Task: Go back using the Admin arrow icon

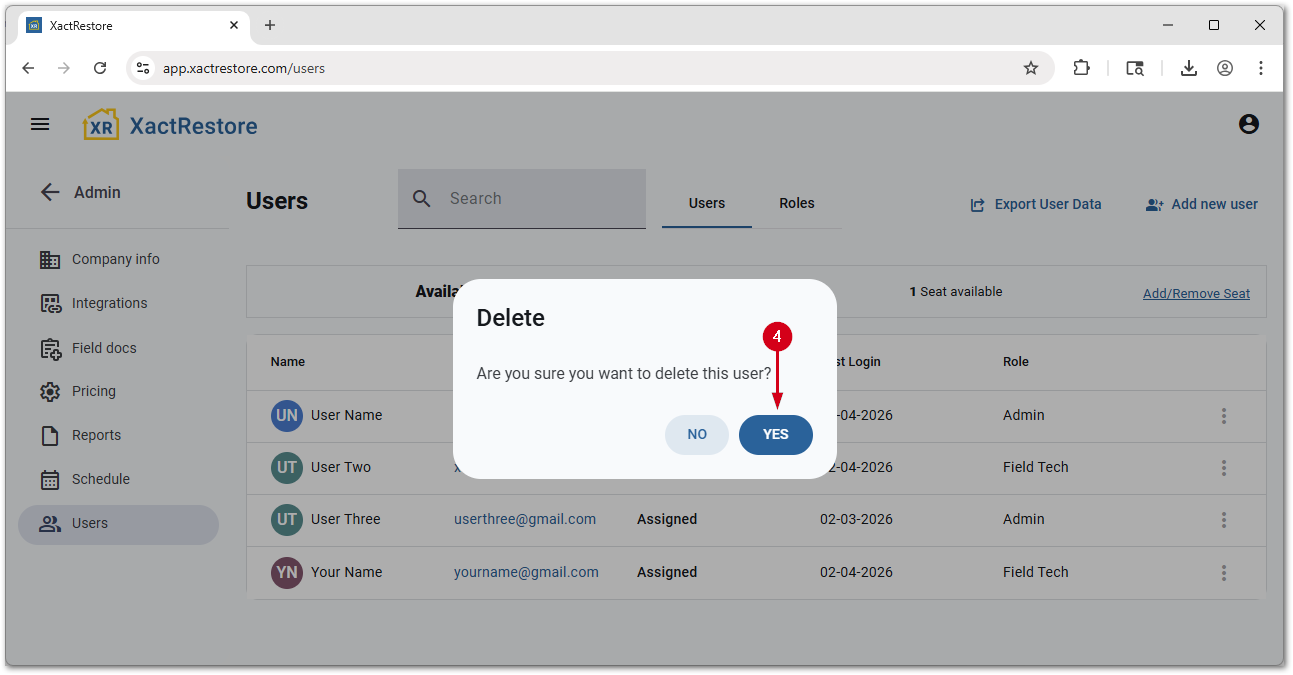Action: [x=50, y=192]
